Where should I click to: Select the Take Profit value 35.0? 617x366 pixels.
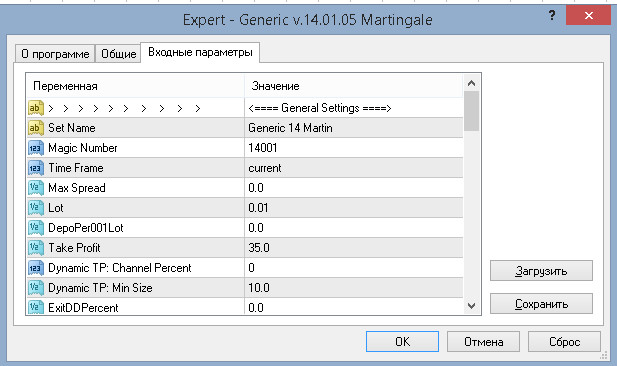pyautogui.click(x=259, y=248)
